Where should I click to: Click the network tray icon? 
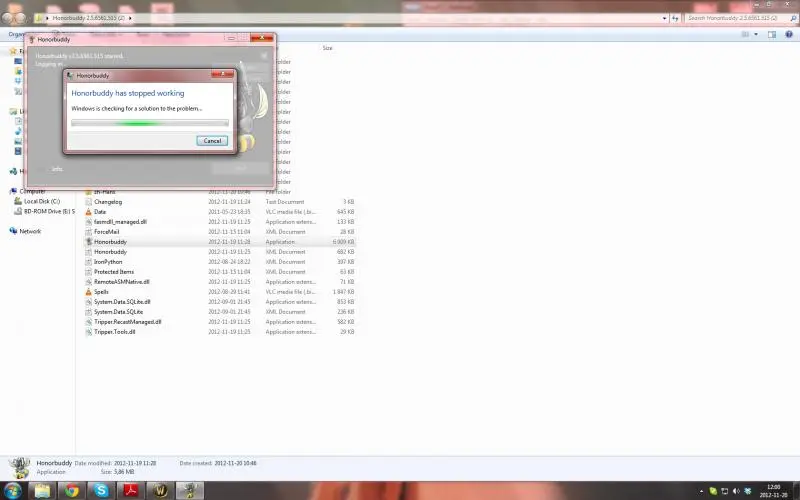[x=724, y=491]
